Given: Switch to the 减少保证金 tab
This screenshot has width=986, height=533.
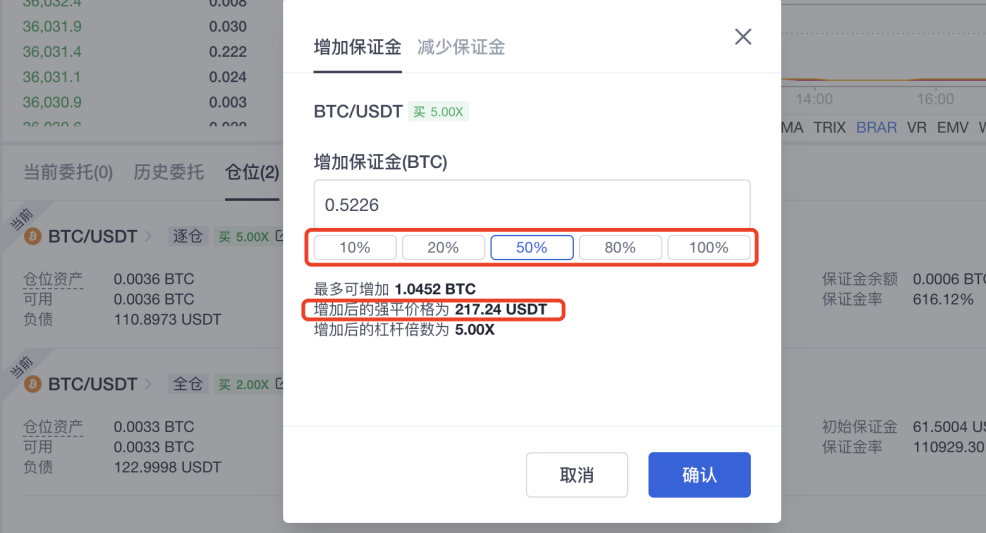Looking at the screenshot, I should pyautogui.click(x=461, y=47).
